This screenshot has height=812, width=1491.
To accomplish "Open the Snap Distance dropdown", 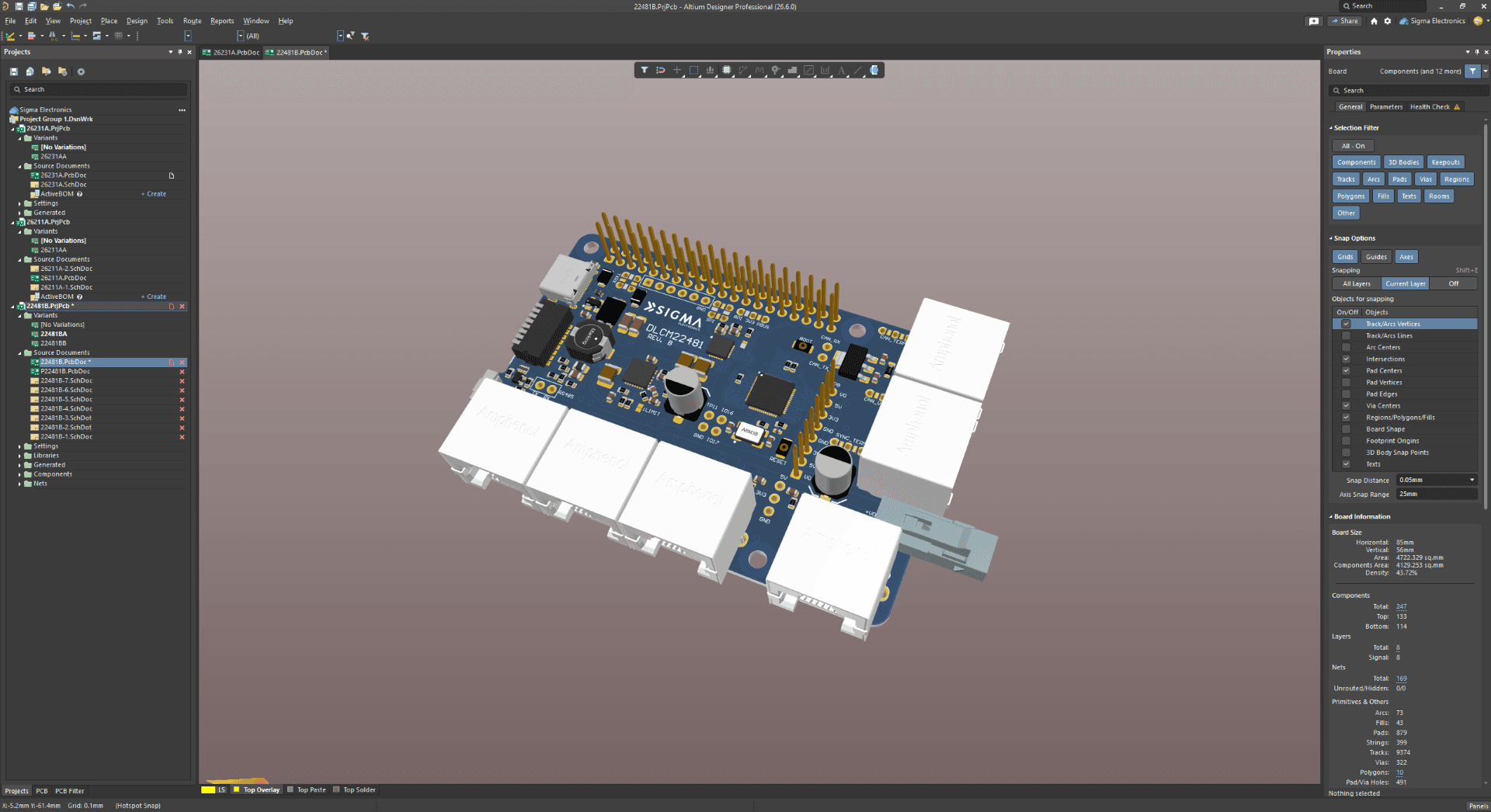I will click(1472, 480).
